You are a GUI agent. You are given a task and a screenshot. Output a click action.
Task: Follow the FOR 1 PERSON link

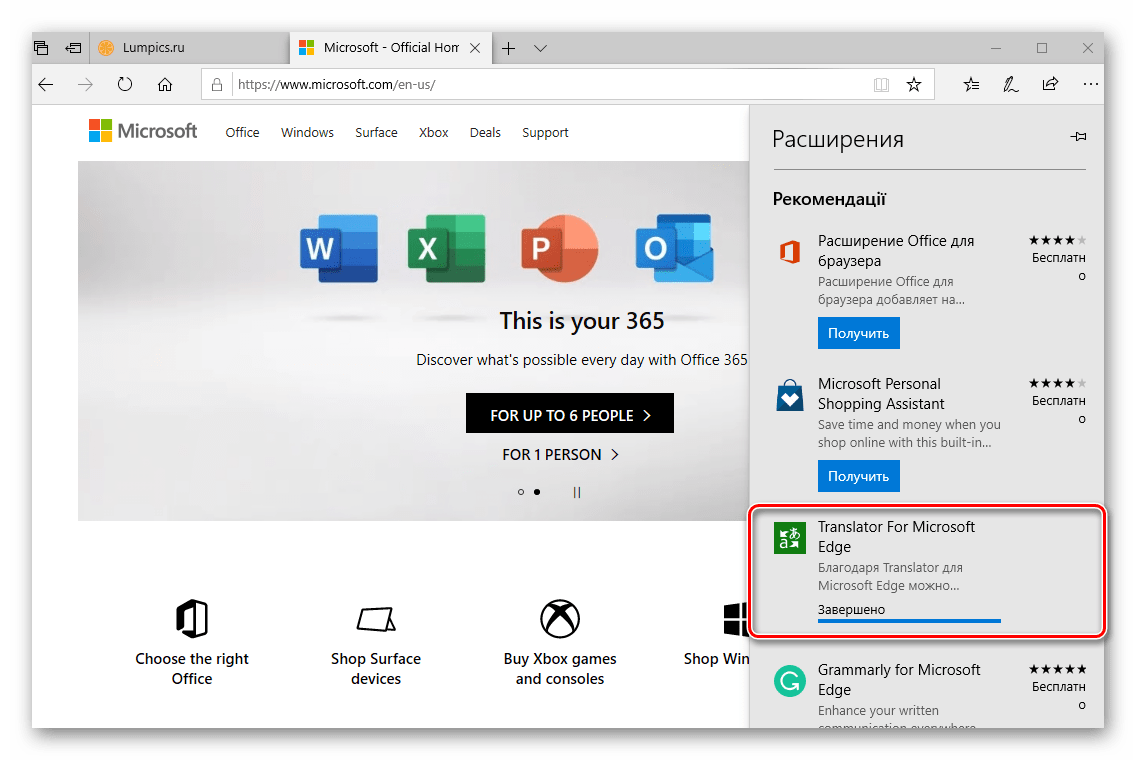tap(560, 455)
